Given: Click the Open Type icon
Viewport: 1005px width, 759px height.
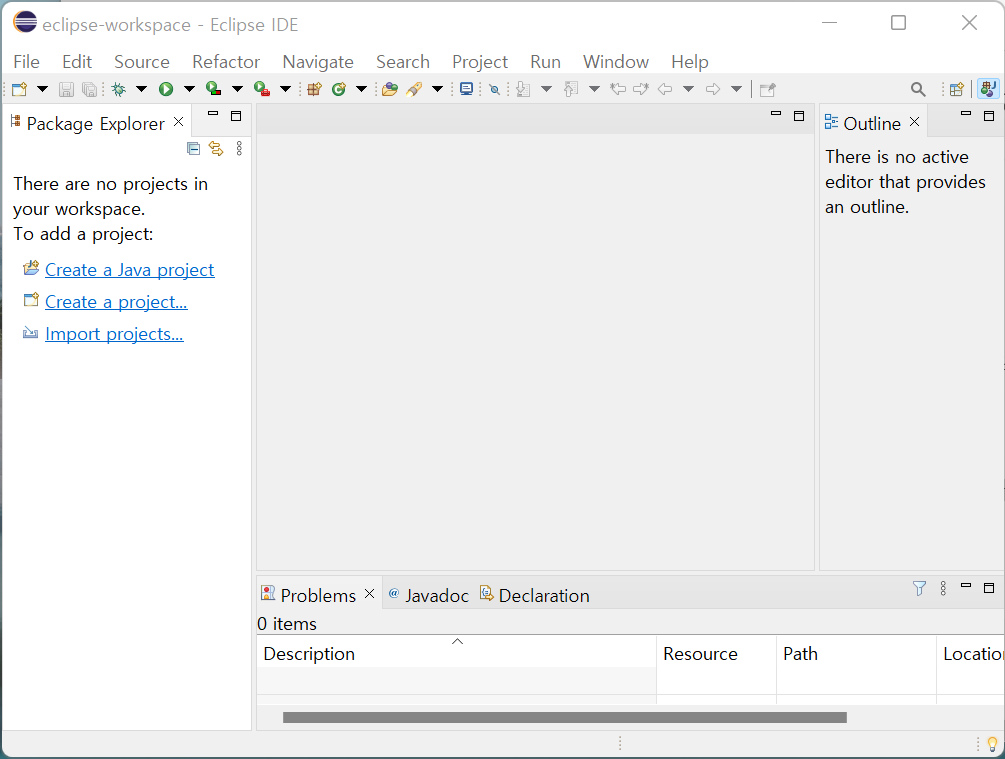Looking at the screenshot, I should coord(390,89).
